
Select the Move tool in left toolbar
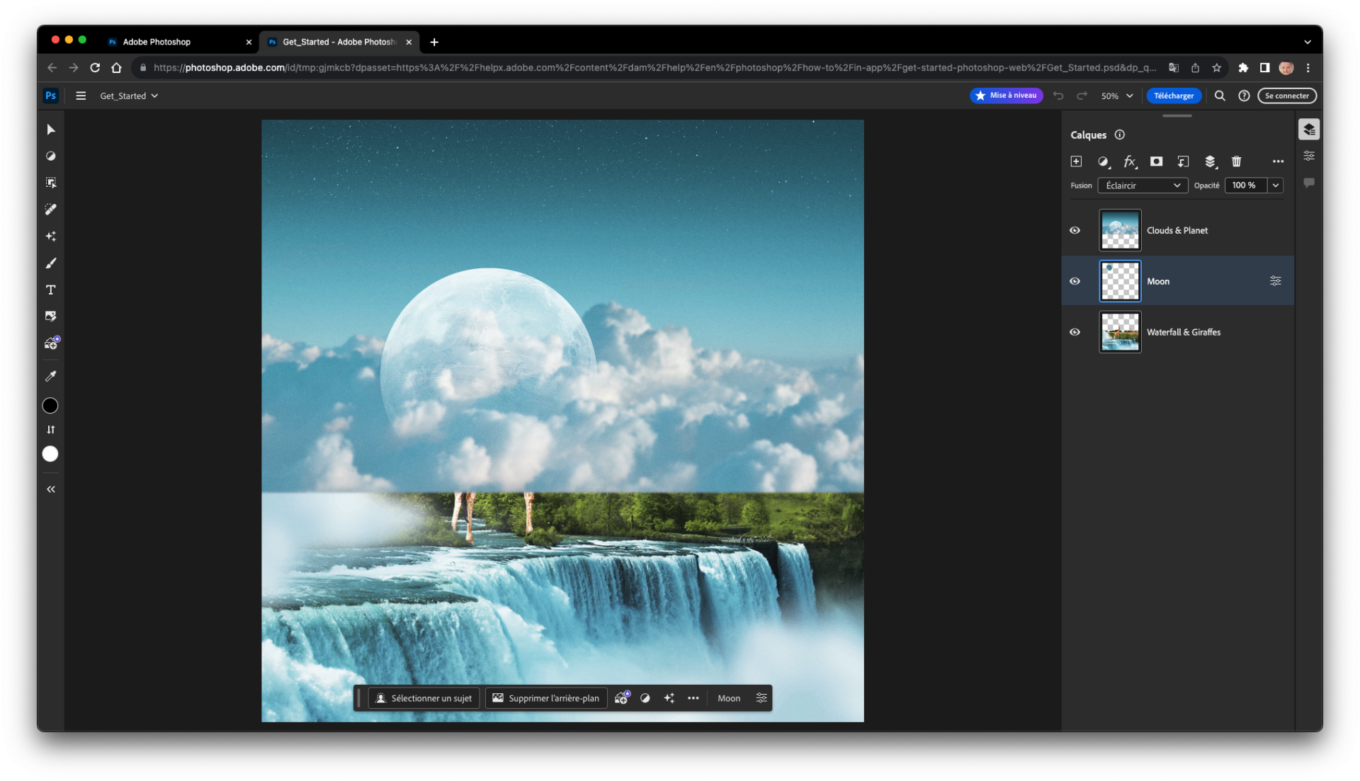pyautogui.click(x=51, y=130)
